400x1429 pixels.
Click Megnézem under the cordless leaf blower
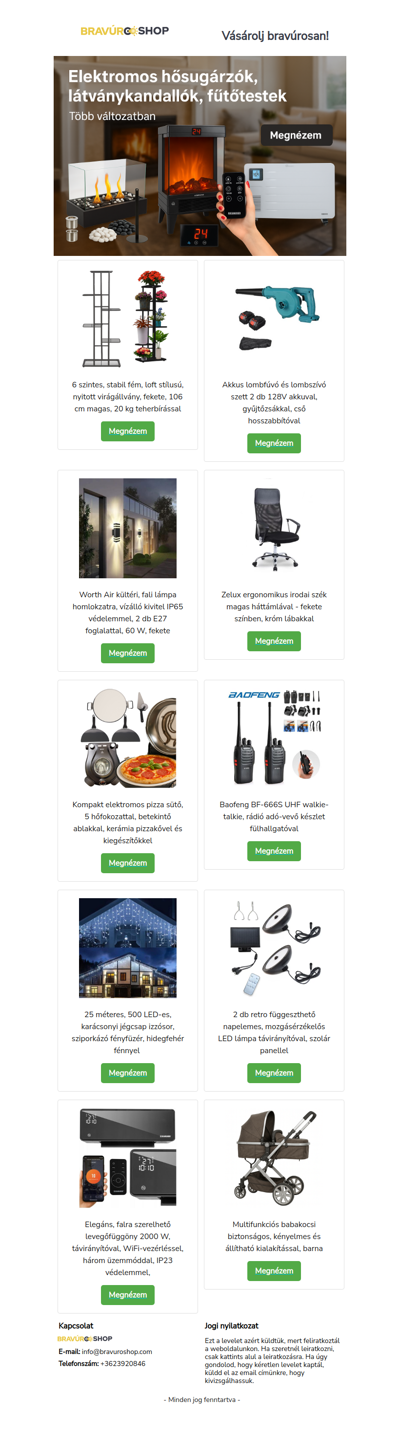click(x=274, y=443)
